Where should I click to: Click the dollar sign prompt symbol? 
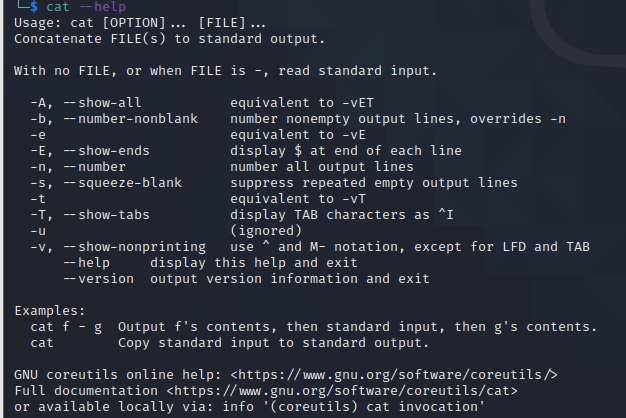click(34, 6)
